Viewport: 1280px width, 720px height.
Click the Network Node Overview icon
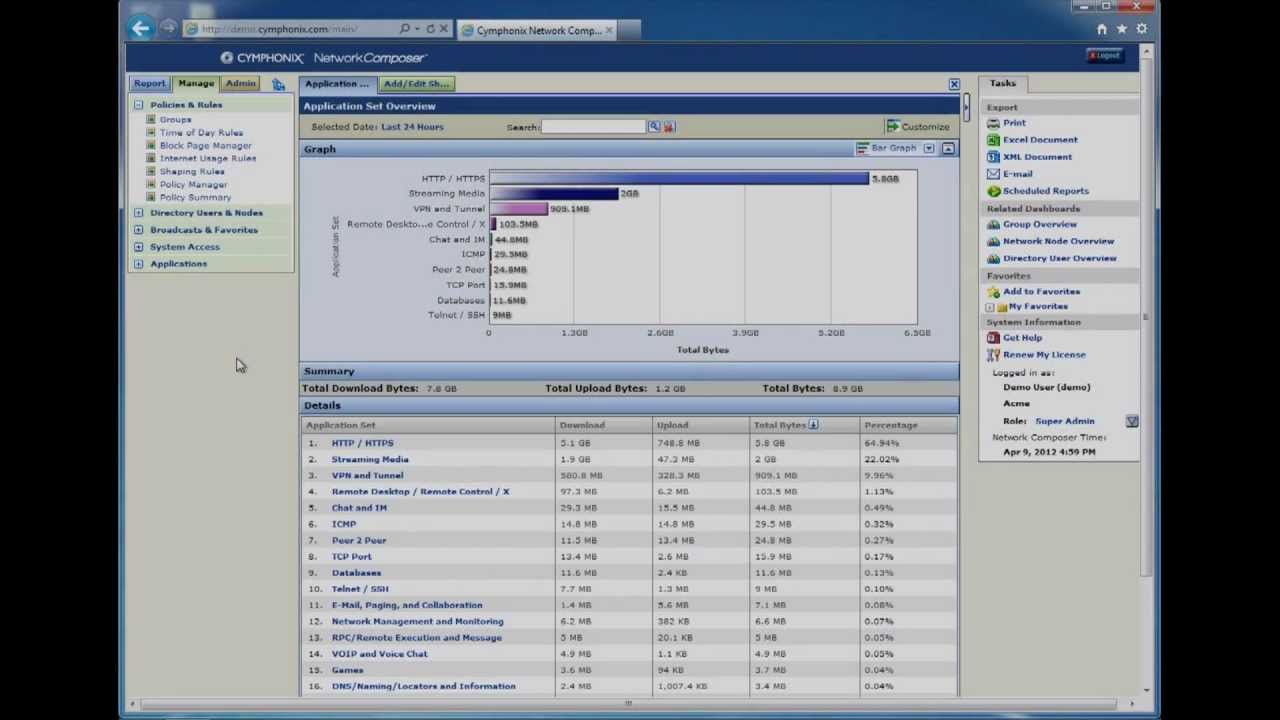click(x=993, y=241)
